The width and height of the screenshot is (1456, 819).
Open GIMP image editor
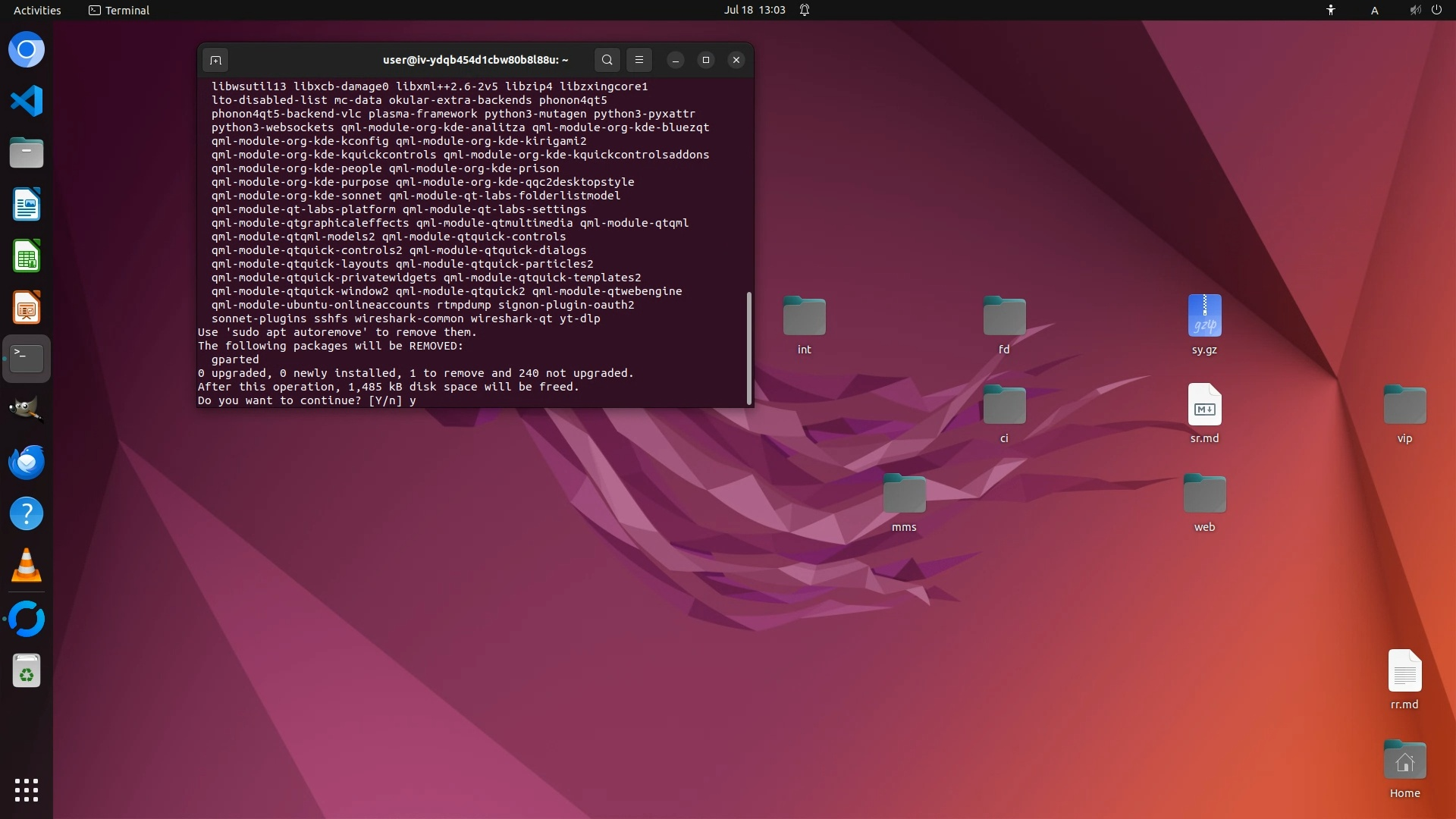[27, 409]
